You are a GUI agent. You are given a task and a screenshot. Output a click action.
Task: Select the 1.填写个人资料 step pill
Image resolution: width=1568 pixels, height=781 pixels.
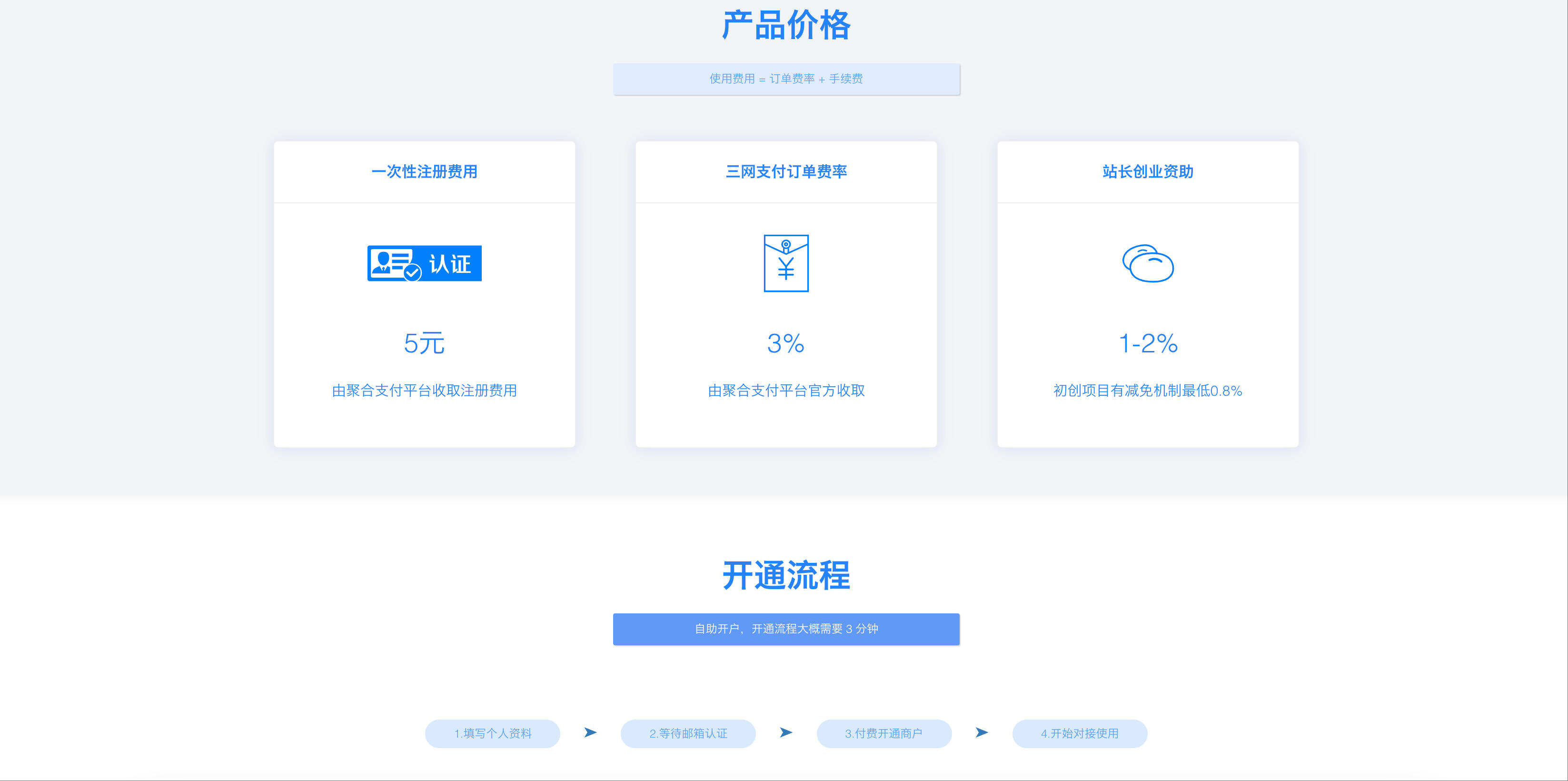(492, 733)
